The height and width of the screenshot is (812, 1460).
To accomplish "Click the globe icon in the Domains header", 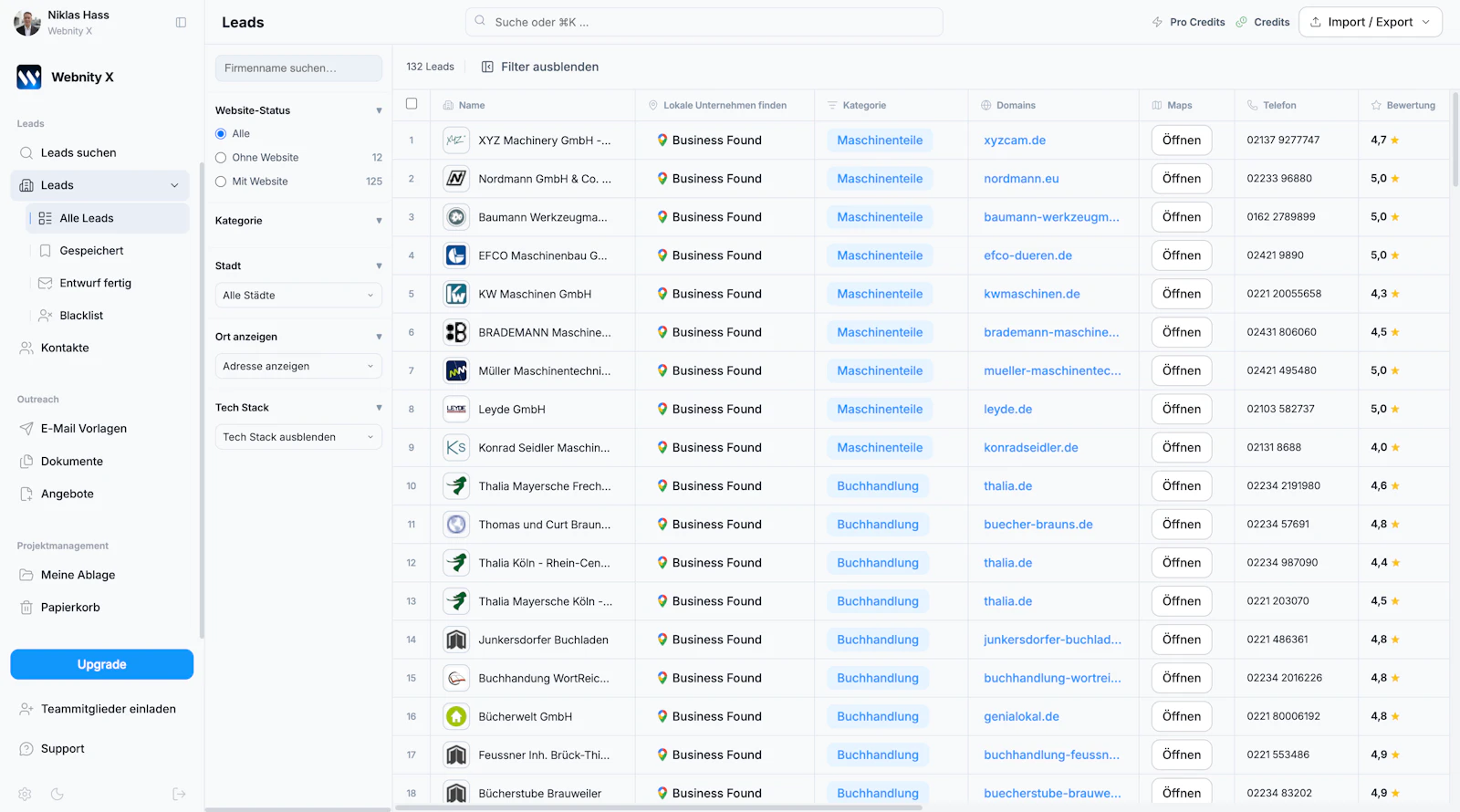I will coord(985,106).
